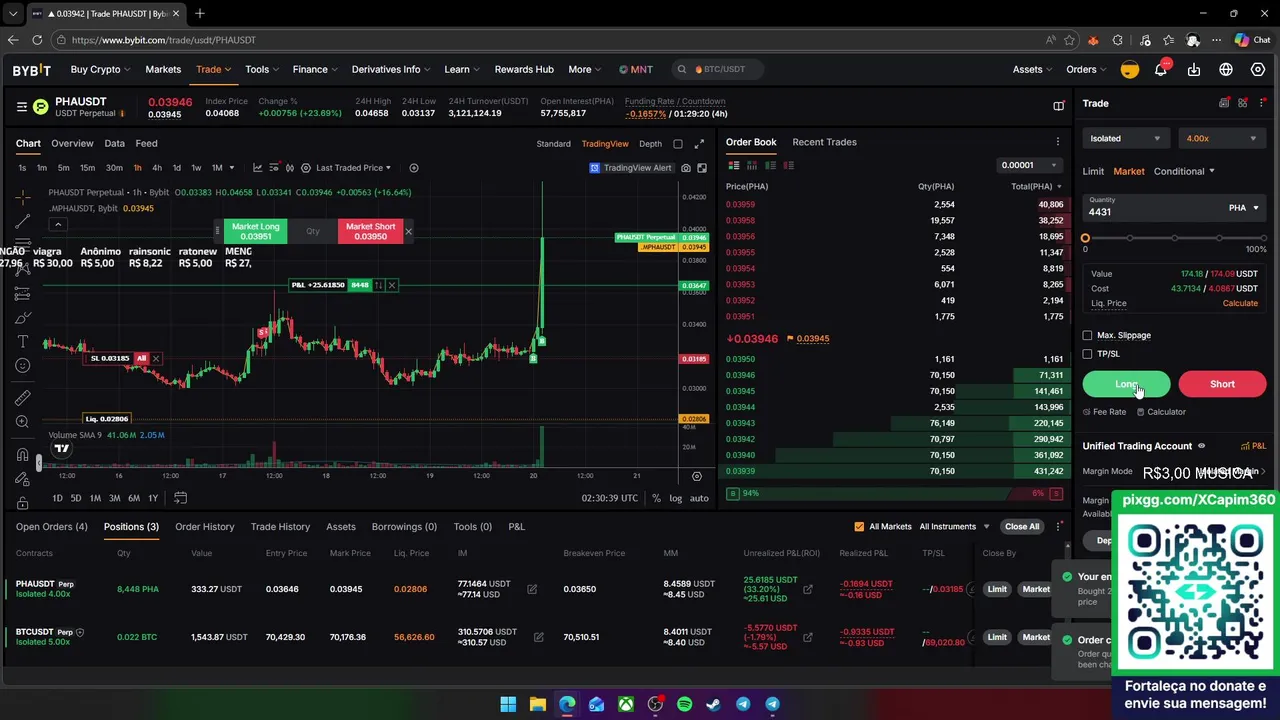Open the All Instruments filter dropdown
Screen dimensions: 1280x720
(954, 527)
